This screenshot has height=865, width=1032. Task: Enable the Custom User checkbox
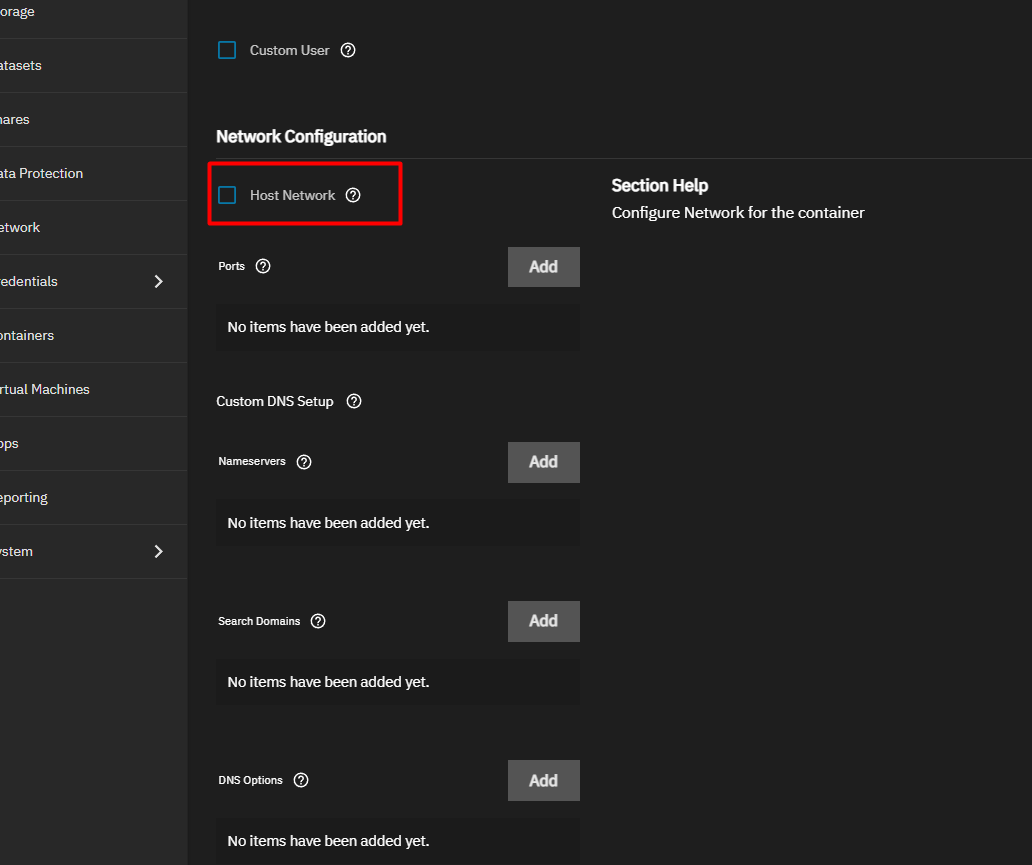point(227,50)
